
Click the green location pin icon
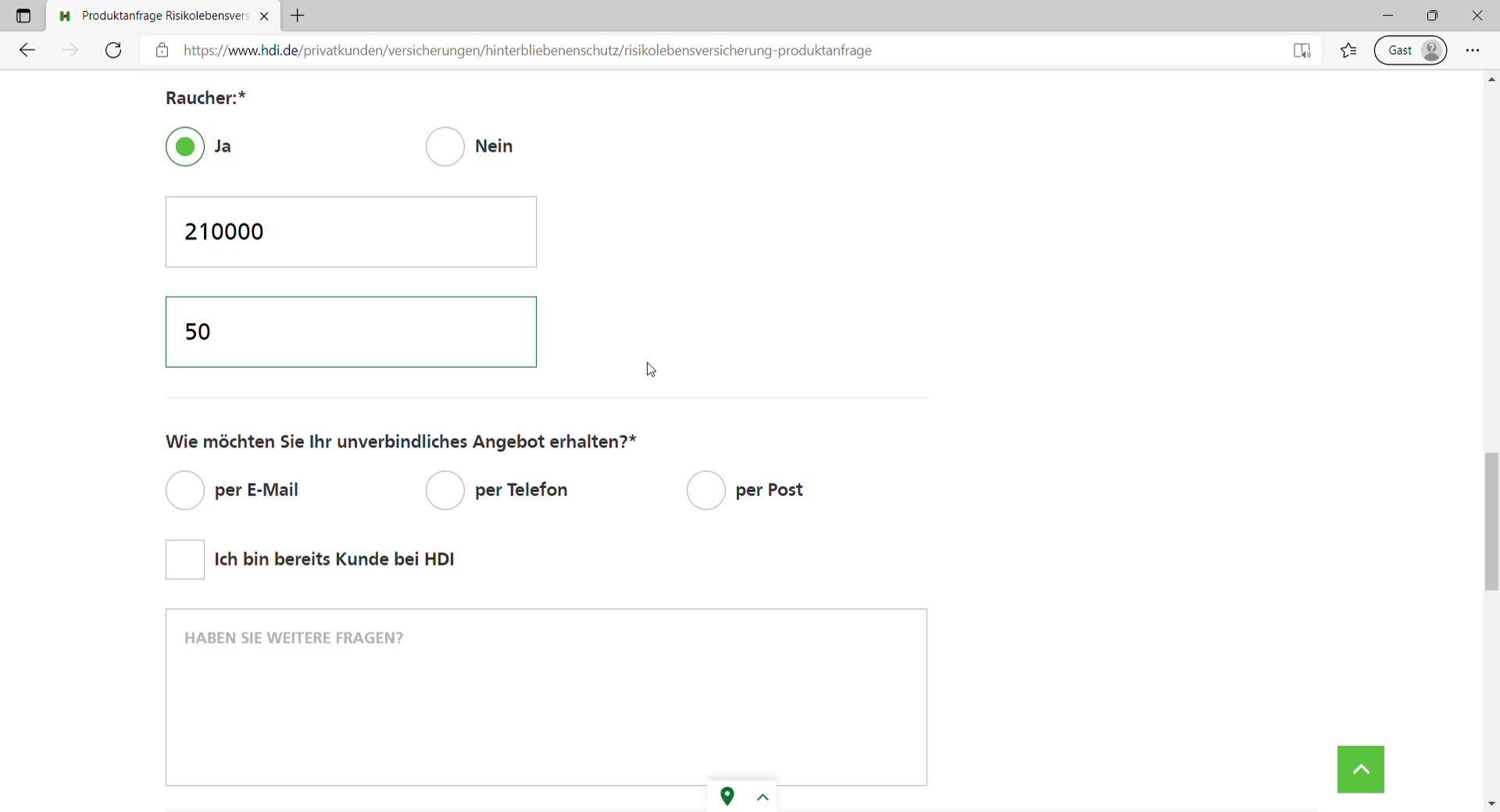(x=727, y=796)
